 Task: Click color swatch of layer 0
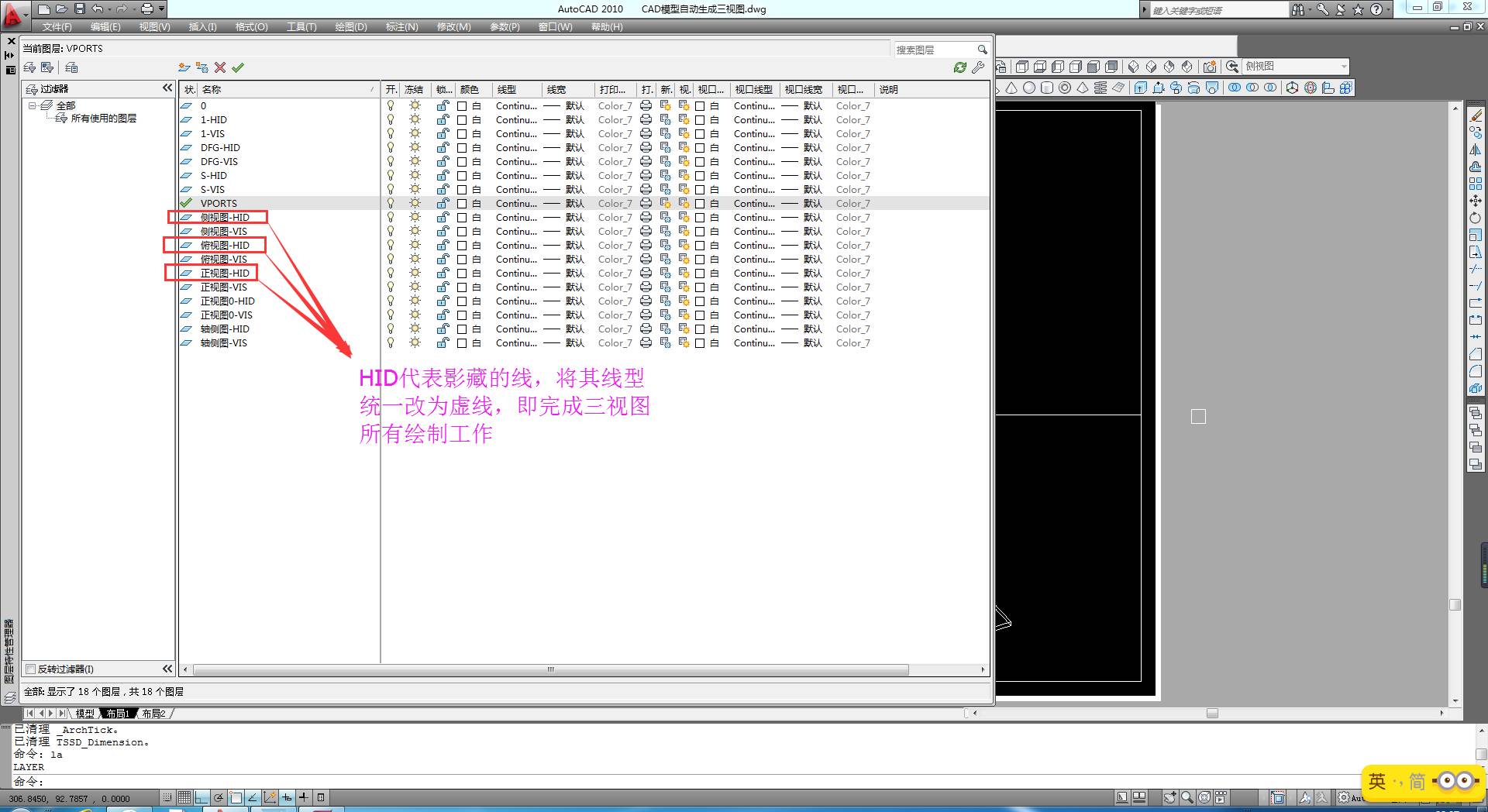click(x=462, y=106)
